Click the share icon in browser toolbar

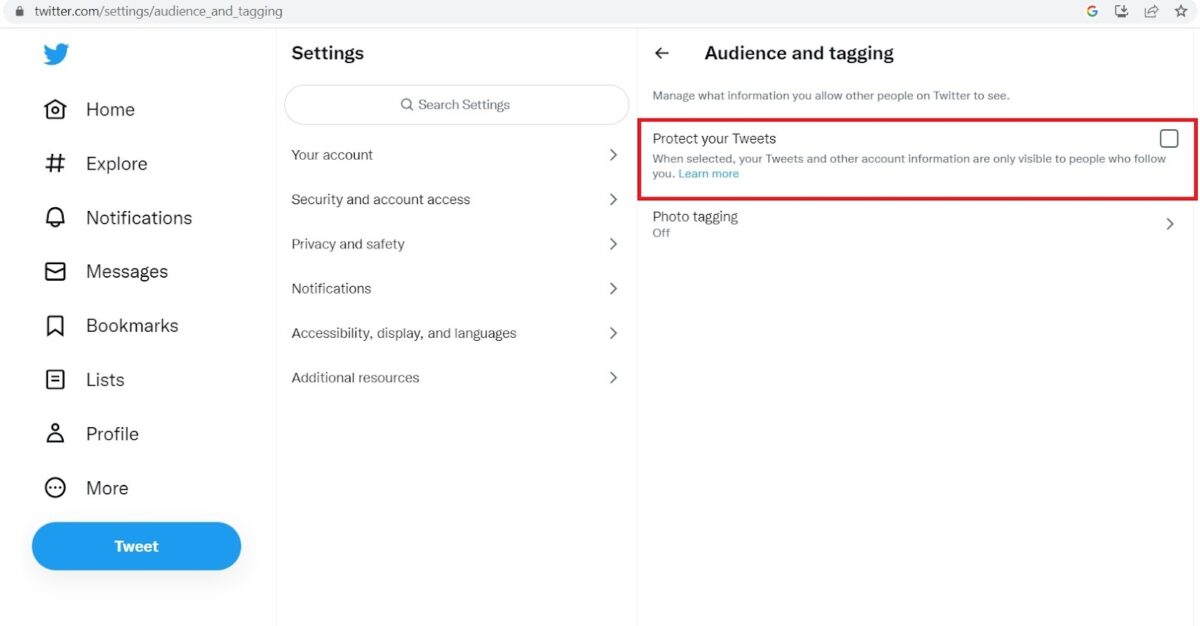[1152, 12]
